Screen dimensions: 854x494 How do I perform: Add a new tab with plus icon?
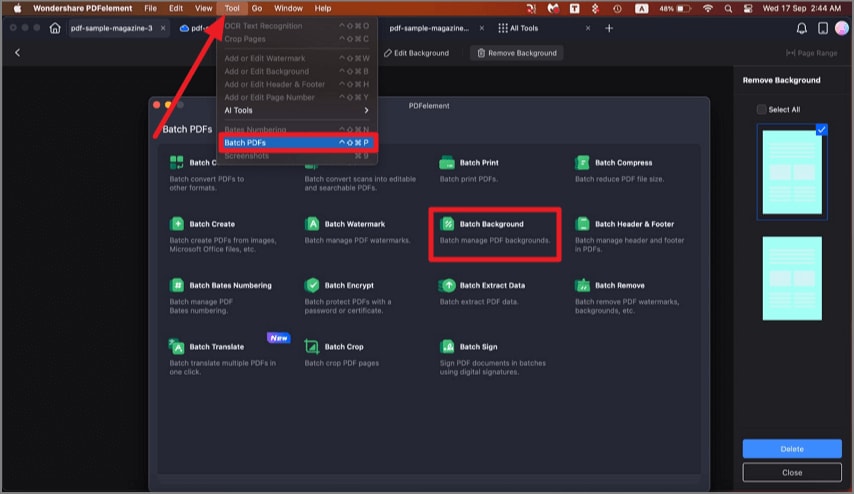click(x=609, y=28)
